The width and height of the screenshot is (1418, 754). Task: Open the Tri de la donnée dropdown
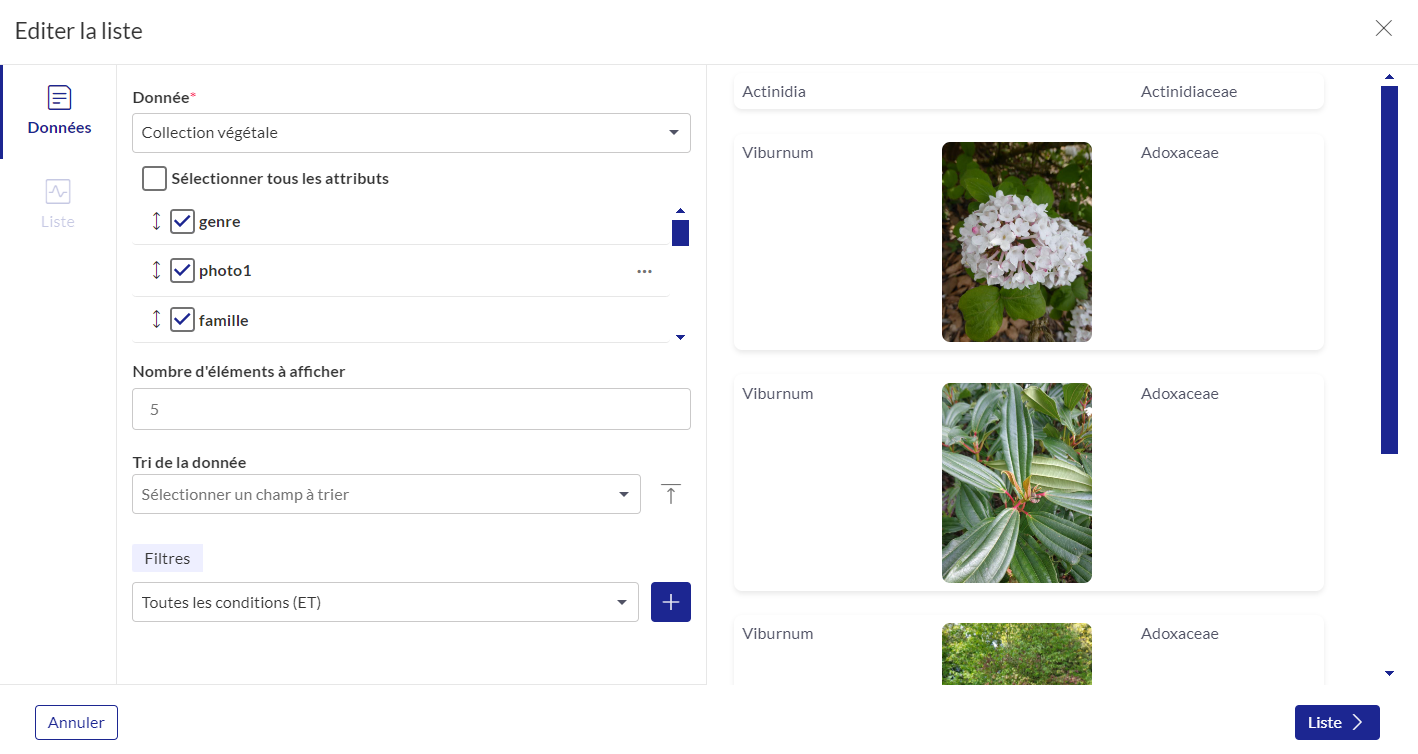386,494
